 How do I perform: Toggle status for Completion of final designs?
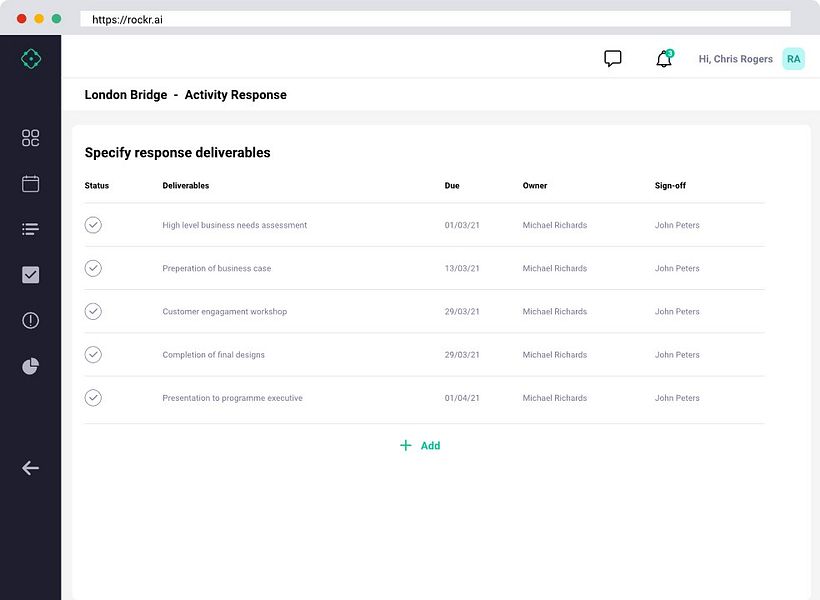93,355
